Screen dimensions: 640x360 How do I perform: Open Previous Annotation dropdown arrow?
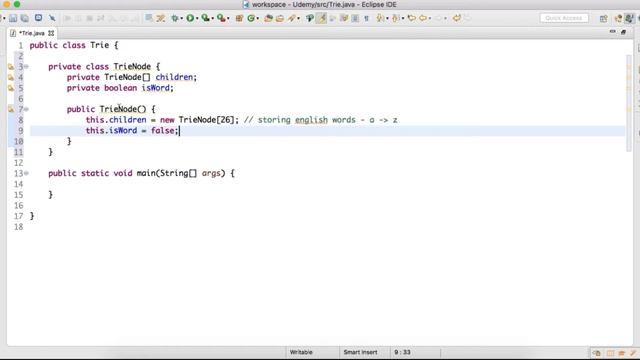[403, 18]
